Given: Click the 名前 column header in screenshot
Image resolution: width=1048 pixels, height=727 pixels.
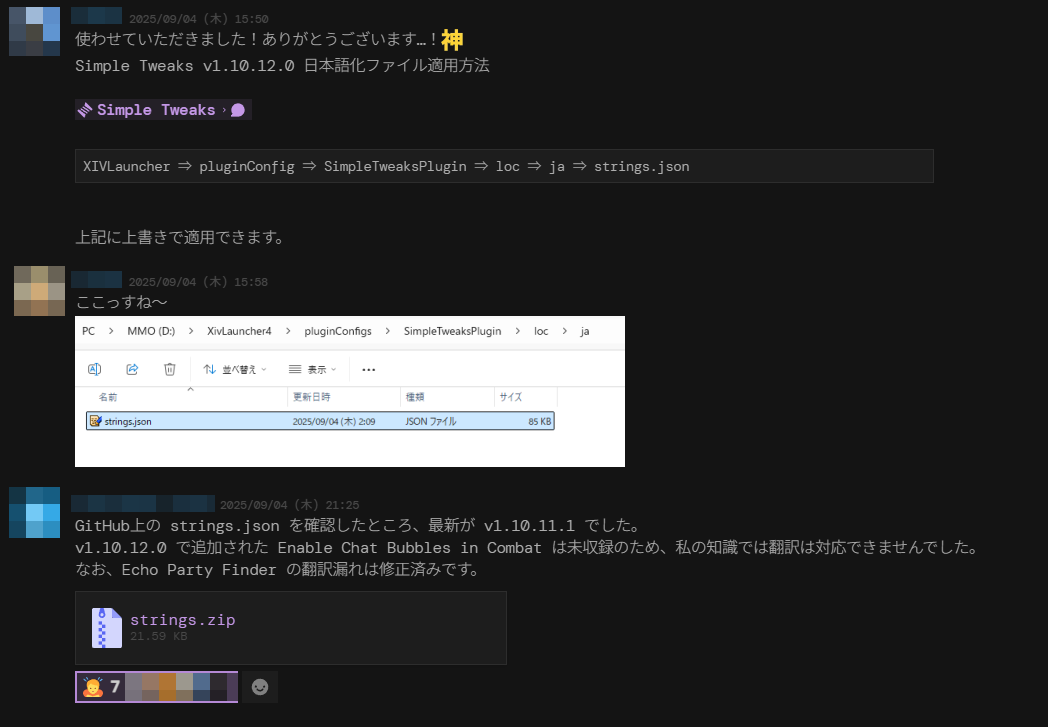Looking at the screenshot, I should point(108,397).
